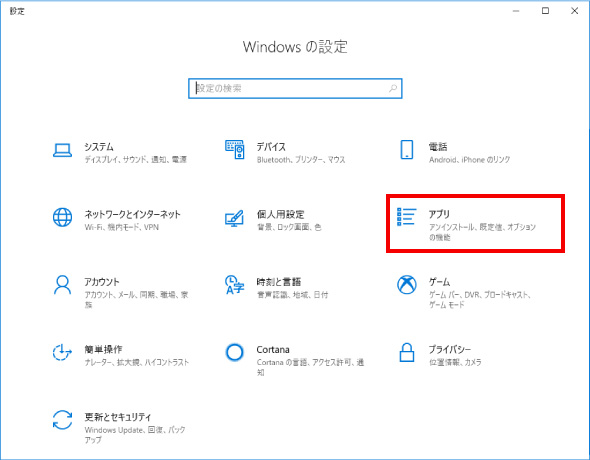
Task: Select the プライバシー padlock icon
Action: coord(407,352)
